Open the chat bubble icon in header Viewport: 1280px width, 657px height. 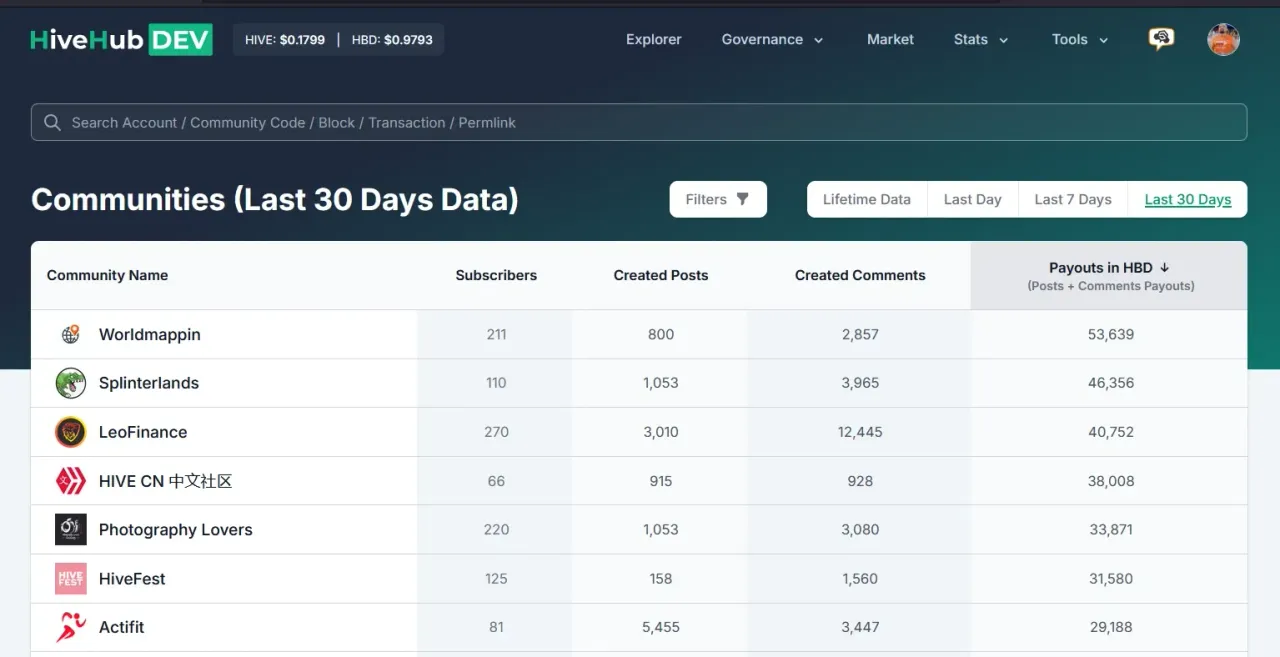point(1161,39)
